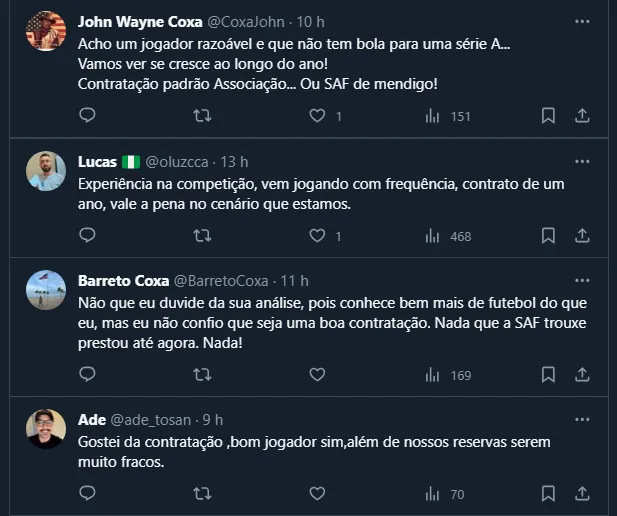Reply to Barreto Coxa's tweet

[x=87, y=375]
